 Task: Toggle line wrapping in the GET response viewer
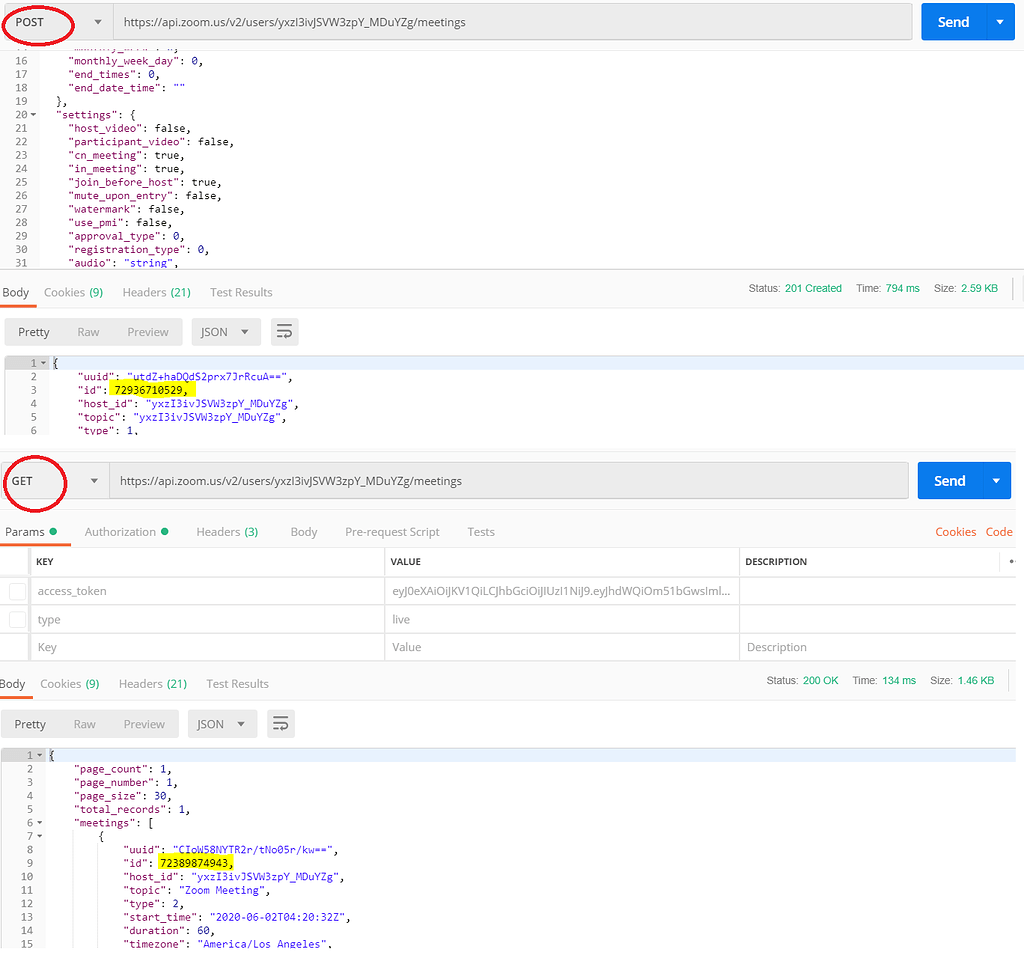tap(281, 723)
